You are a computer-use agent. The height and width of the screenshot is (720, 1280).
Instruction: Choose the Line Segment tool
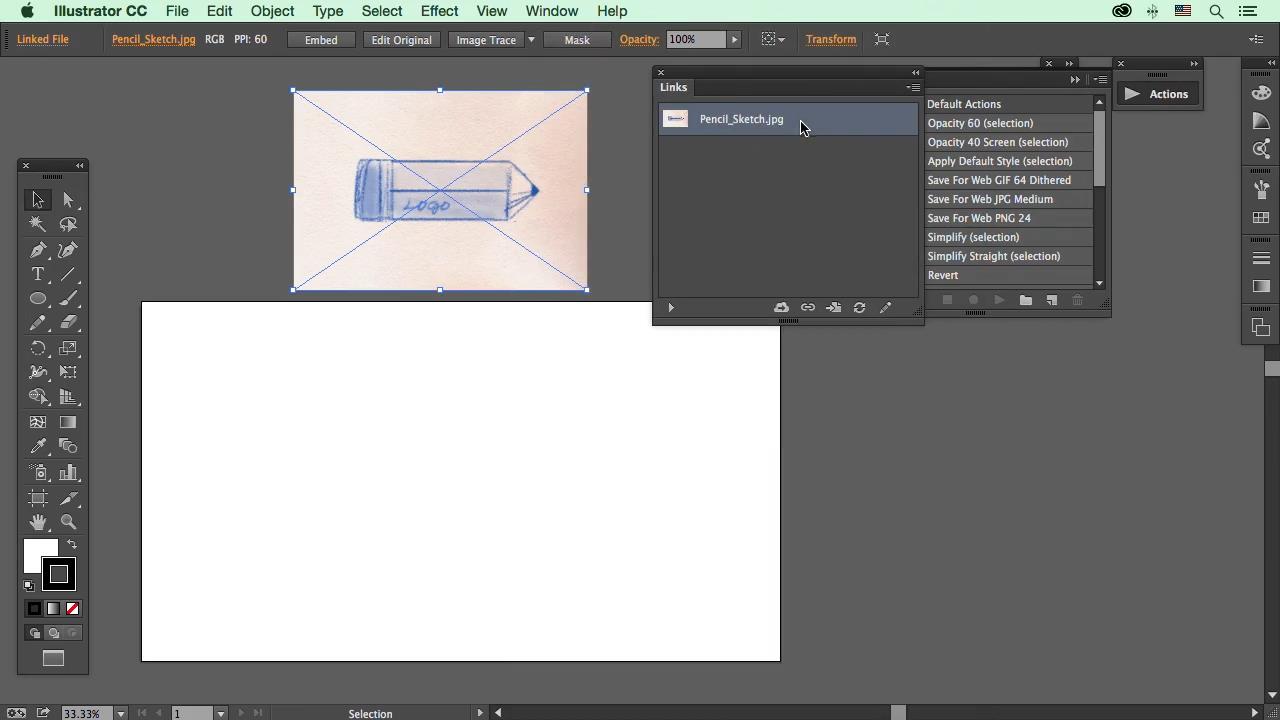(x=68, y=274)
